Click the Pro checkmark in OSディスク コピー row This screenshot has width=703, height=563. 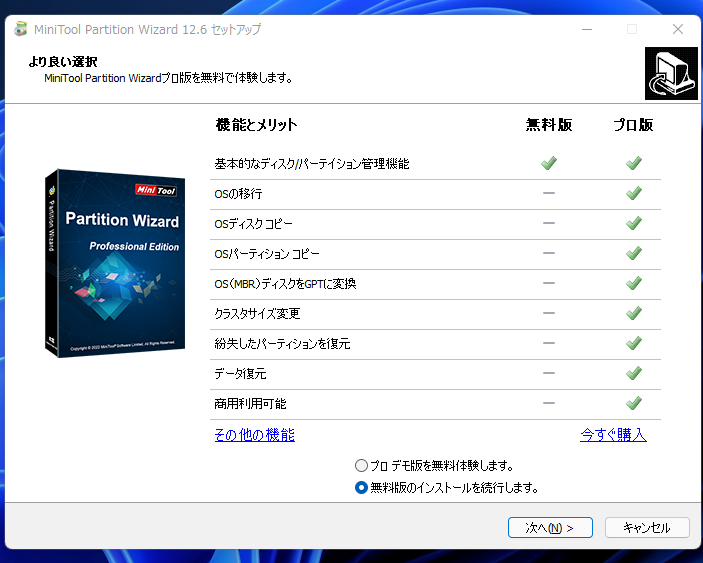point(634,223)
